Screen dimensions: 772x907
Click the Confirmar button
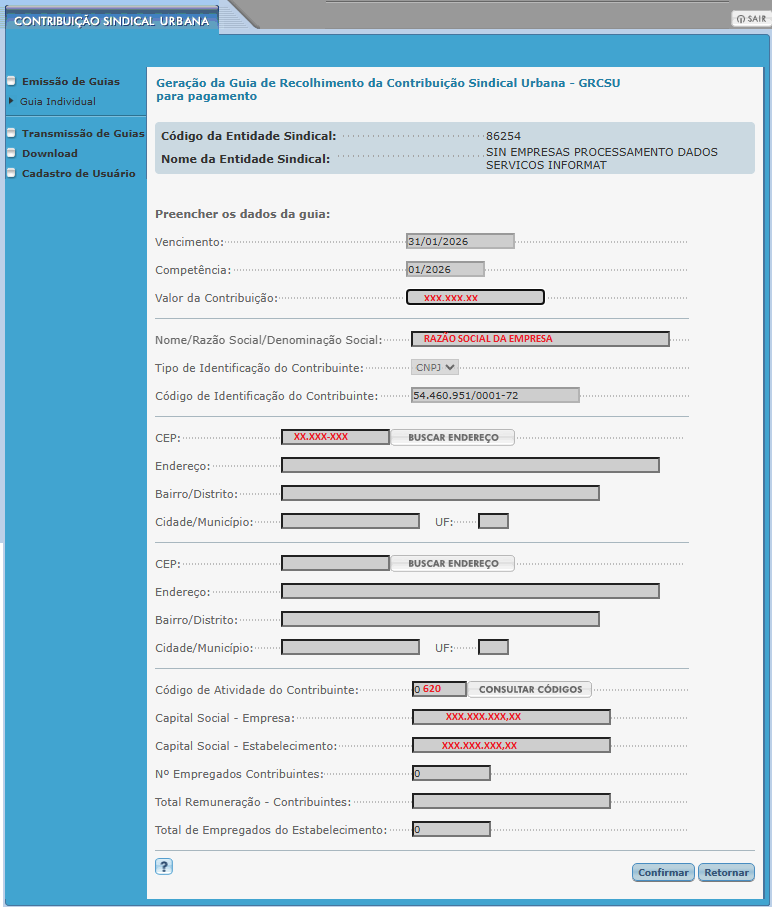point(663,872)
